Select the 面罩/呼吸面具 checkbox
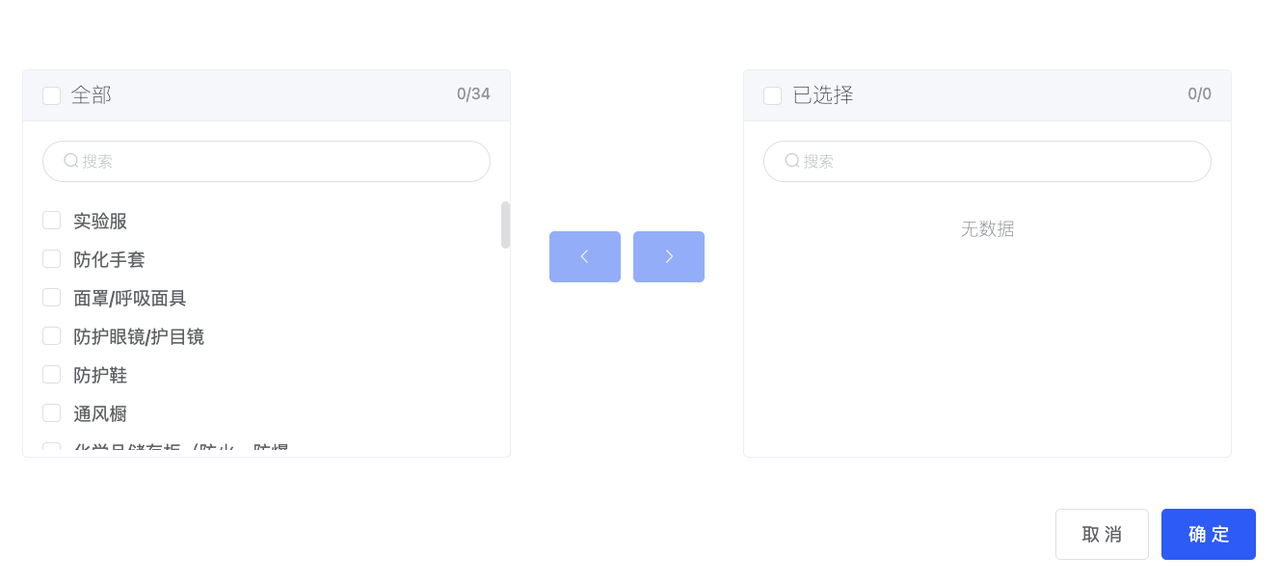 [52, 297]
